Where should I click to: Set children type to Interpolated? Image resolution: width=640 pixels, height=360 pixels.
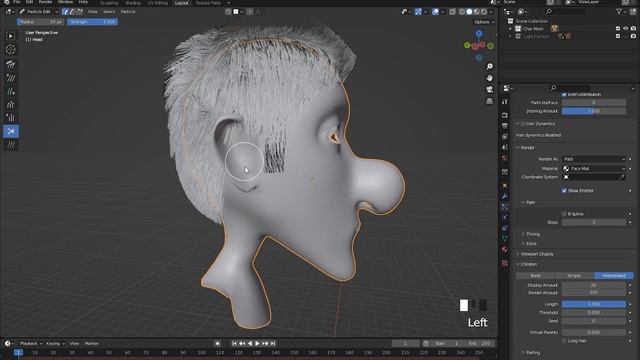[614, 276]
